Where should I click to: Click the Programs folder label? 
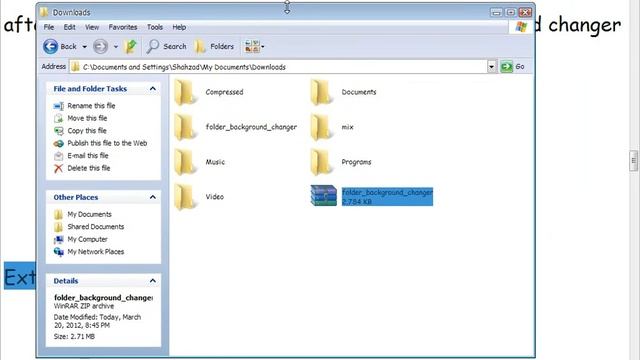click(356, 162)
